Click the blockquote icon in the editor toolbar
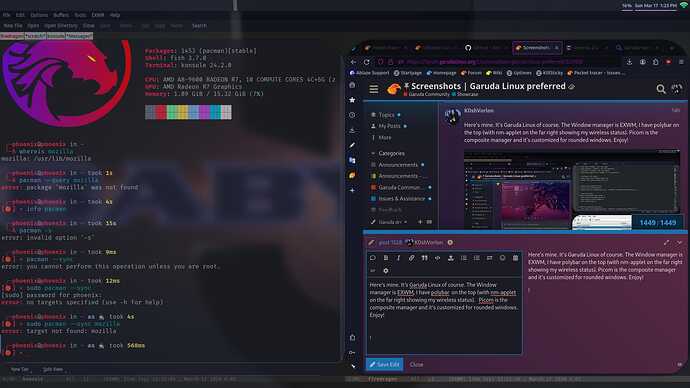Viewport: 690px width, 388px height. pos(425,258)
